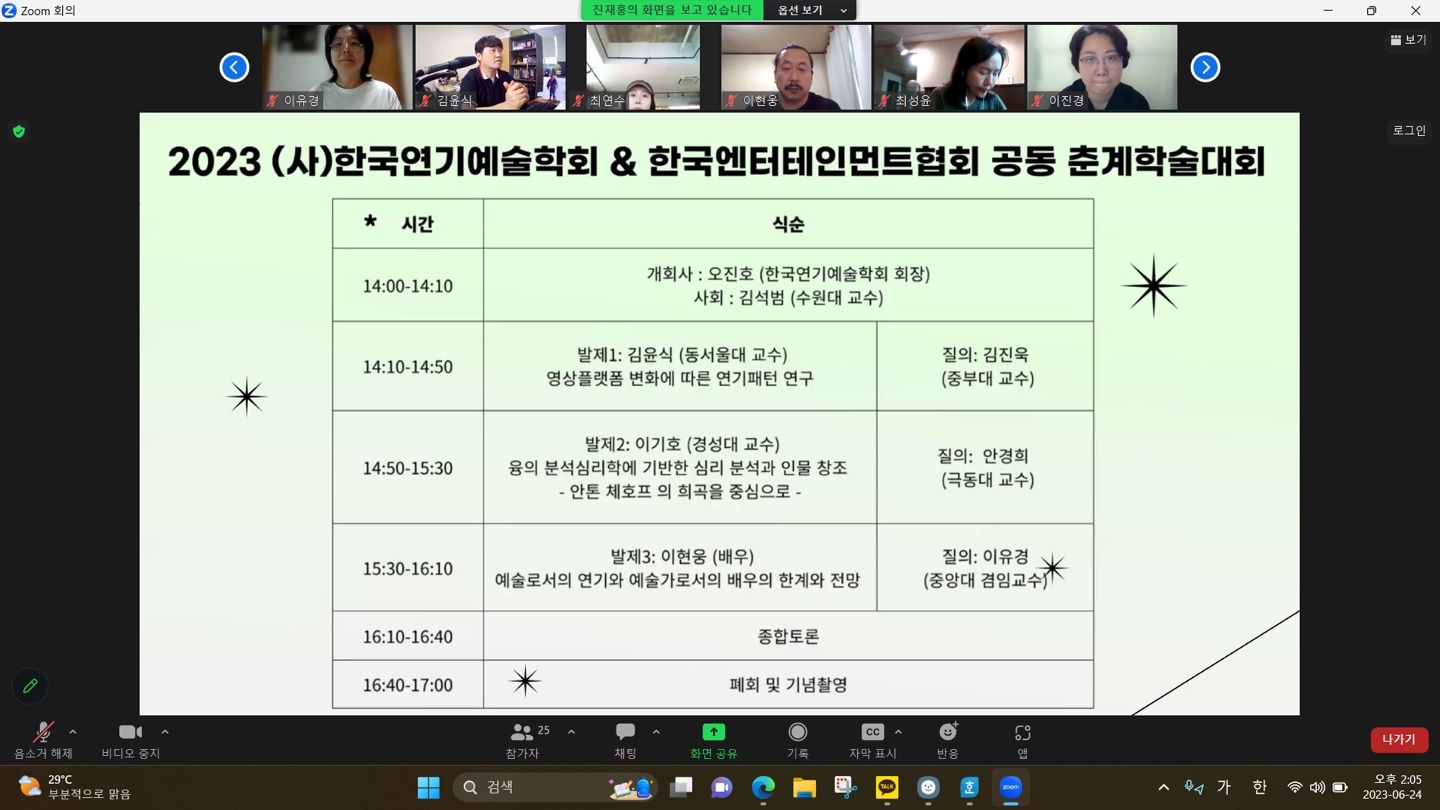Stop video using 비디오 중지
The image size is (1440, 810).
pos(131,741)
